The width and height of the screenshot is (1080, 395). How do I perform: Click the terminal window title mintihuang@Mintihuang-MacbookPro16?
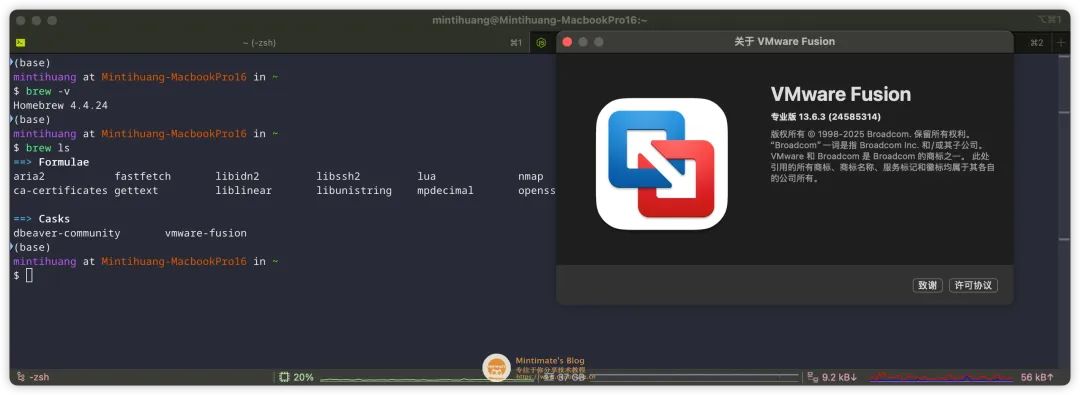click(x=539, y=20)
